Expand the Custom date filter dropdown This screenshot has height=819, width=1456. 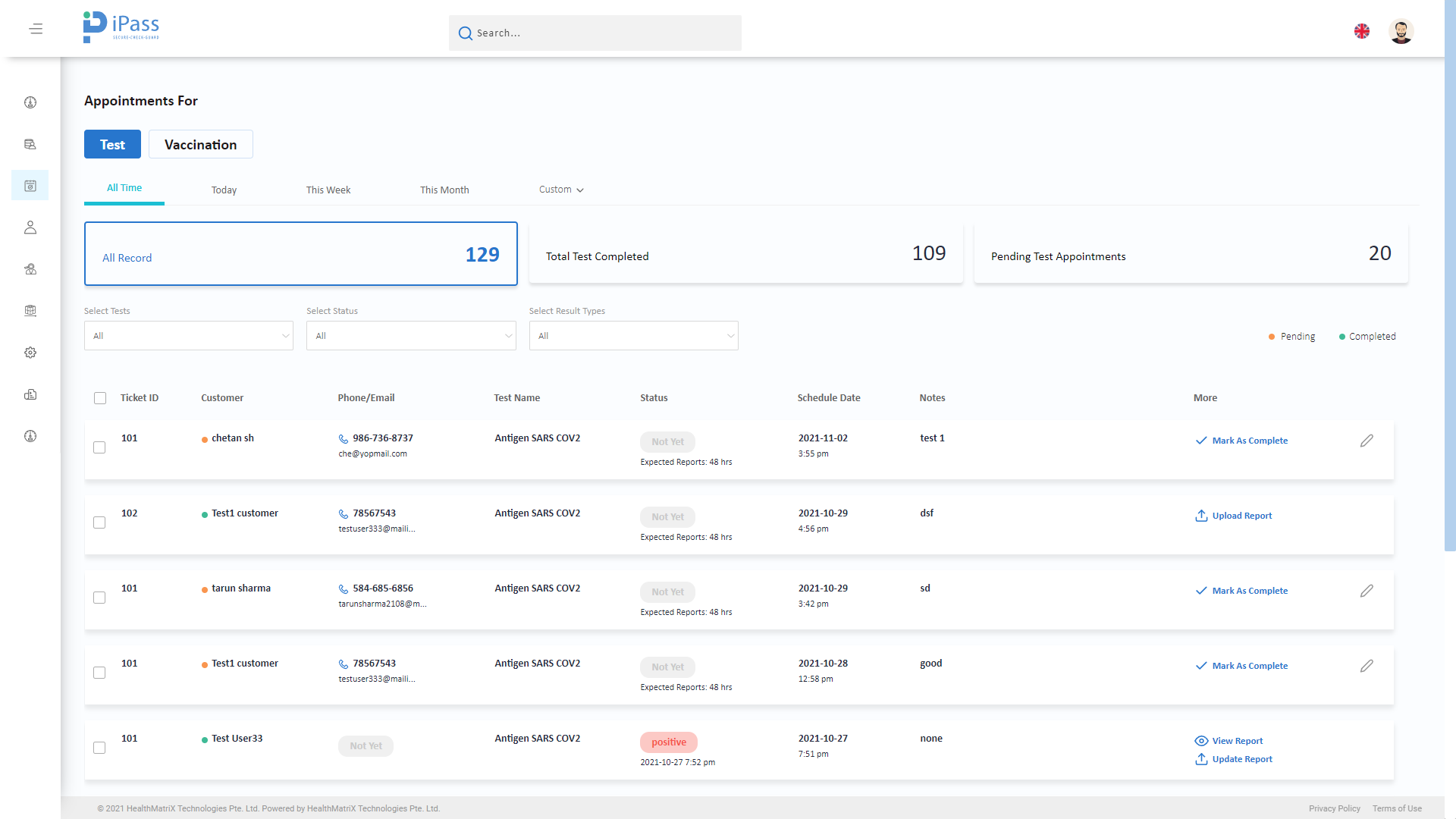click(561, 189)
